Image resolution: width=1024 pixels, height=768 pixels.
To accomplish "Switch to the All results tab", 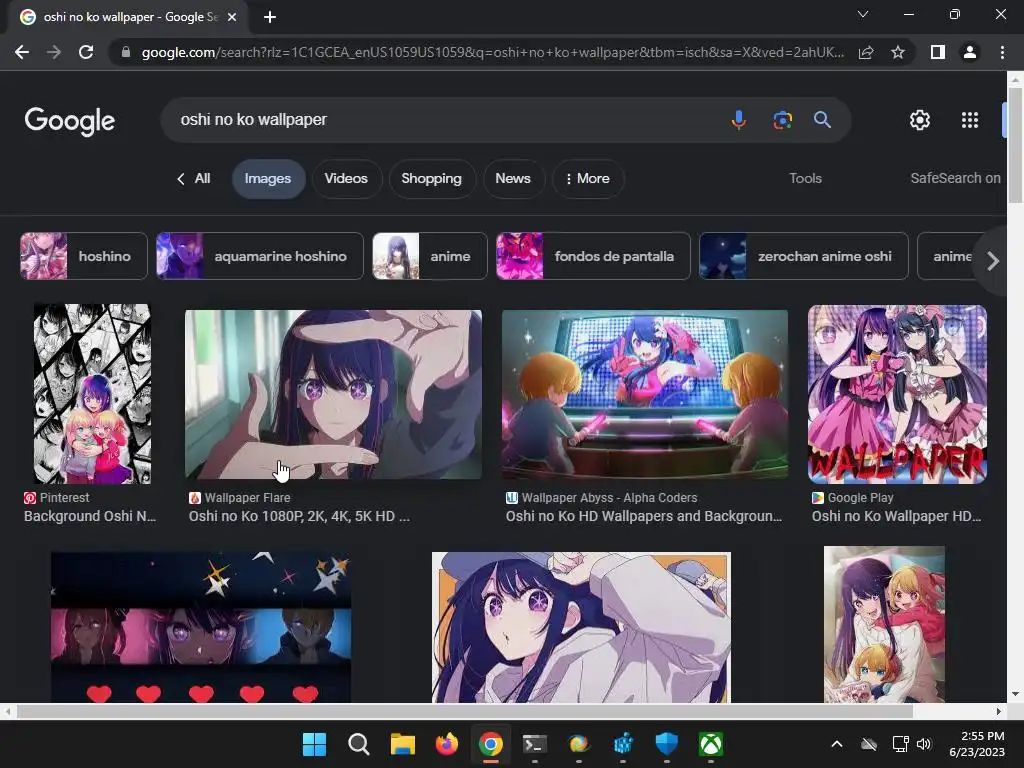I will tap(194, 178).
